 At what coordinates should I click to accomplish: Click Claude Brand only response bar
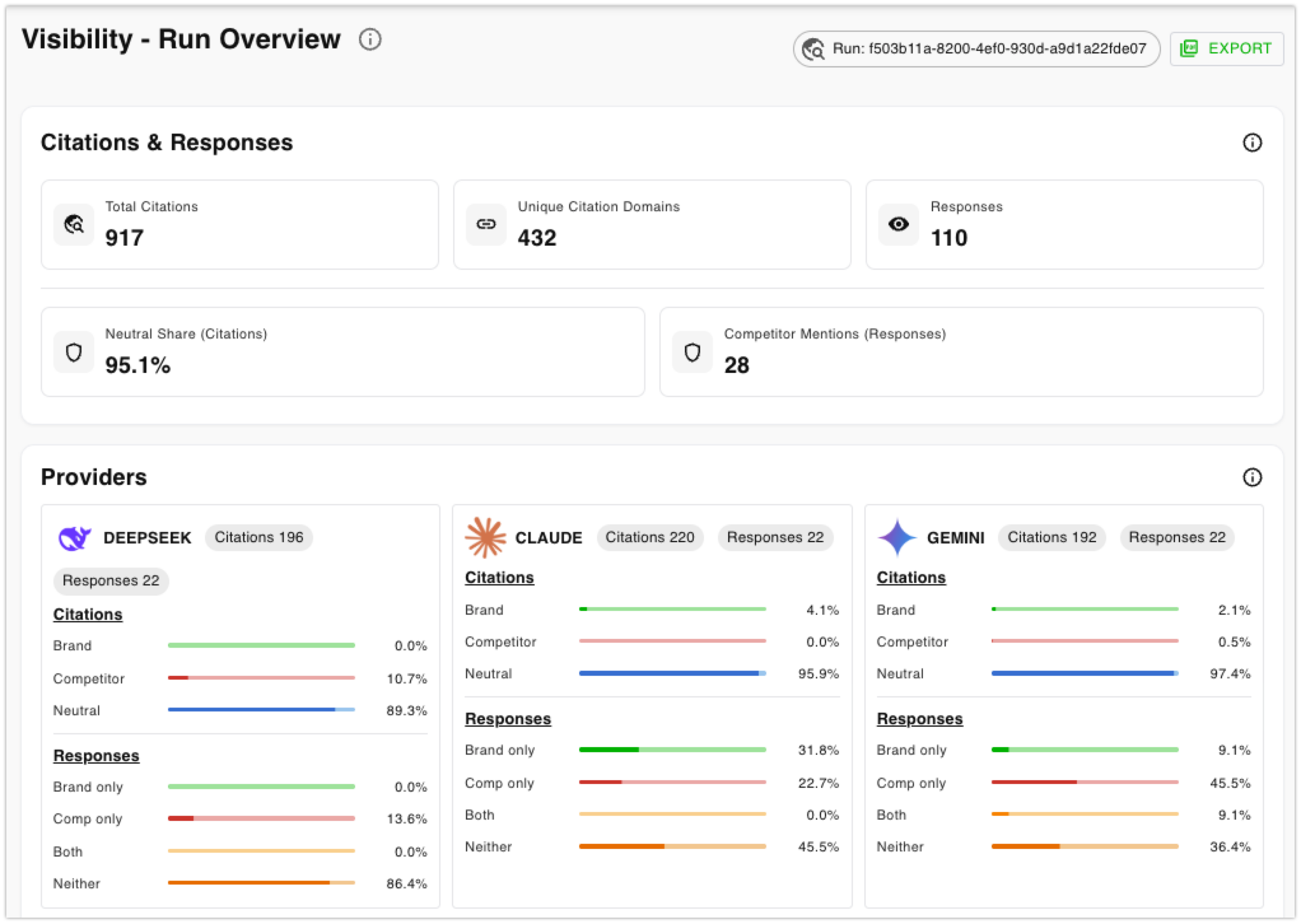point(672,750)
